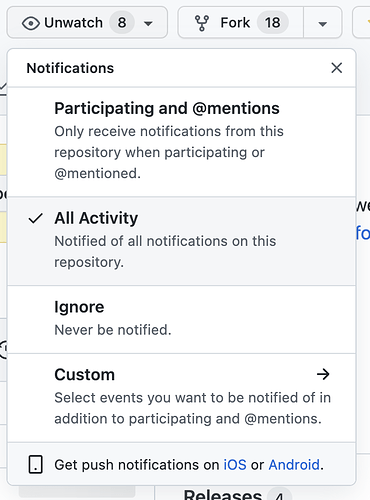Select Participating and @mentions option
Image resolution: width=370 pixels, height=500 pixels.
(182, 142)
